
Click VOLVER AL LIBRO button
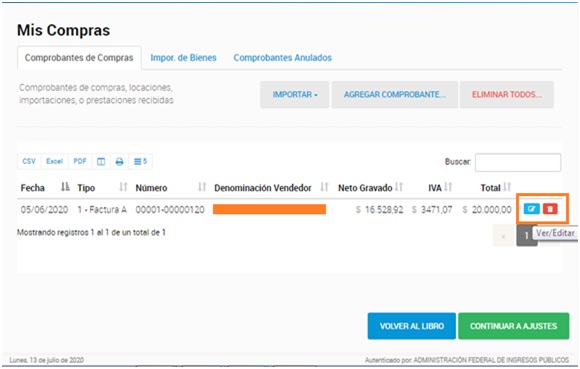pyautogui.click(x=412, y=326)
